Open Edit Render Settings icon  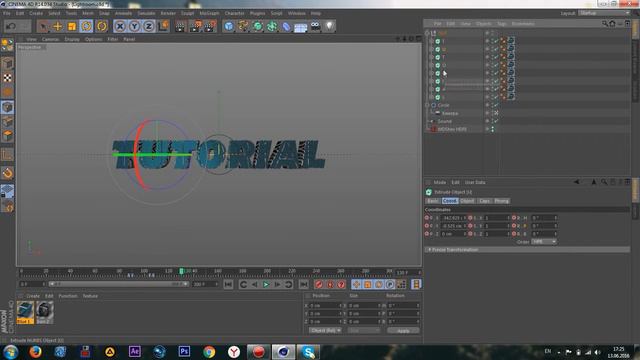click(210, 26)
